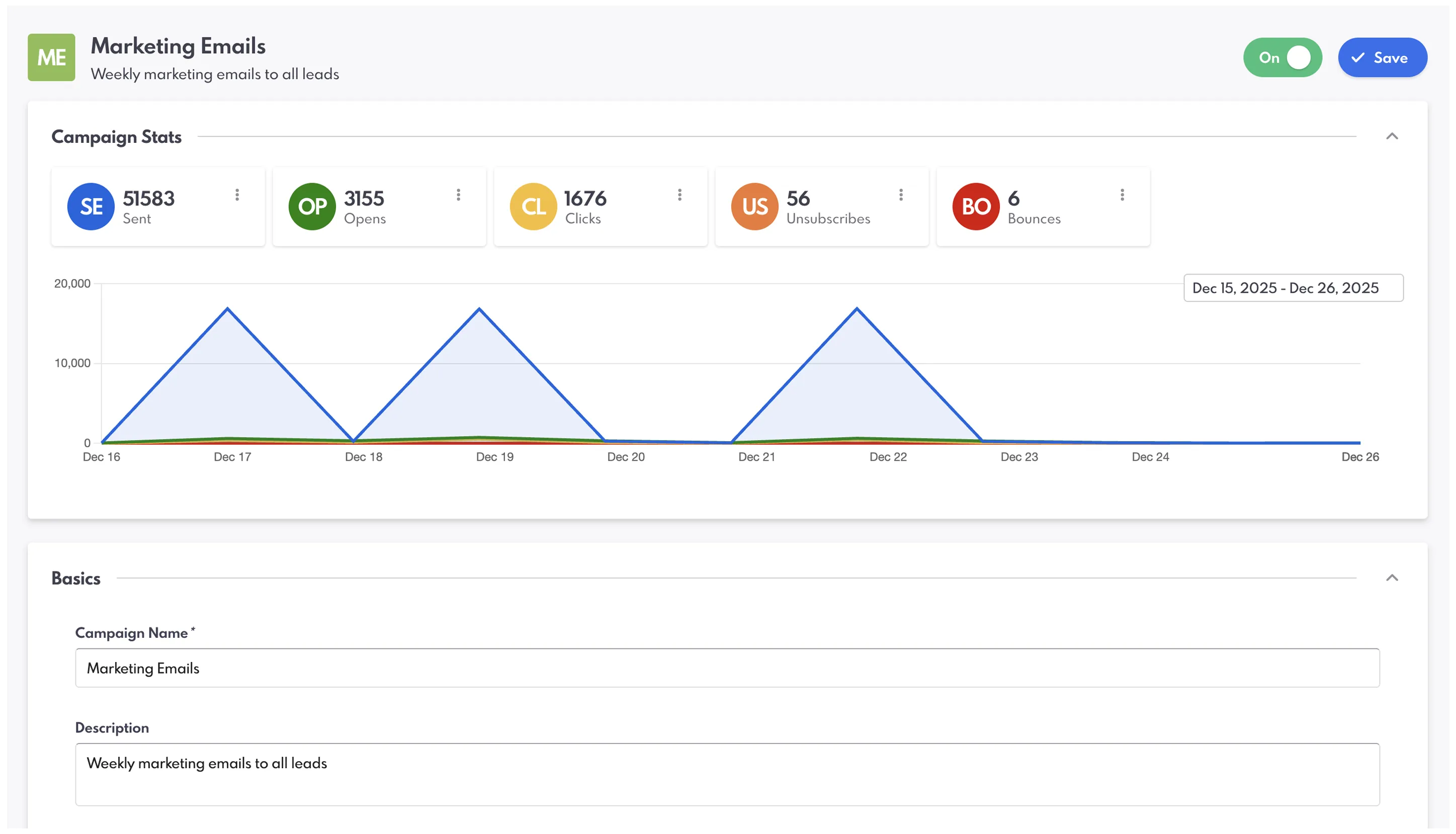Open three-dot menu on Bounces card
This screenshot has width=1456, height=834.
point(1122,195)
